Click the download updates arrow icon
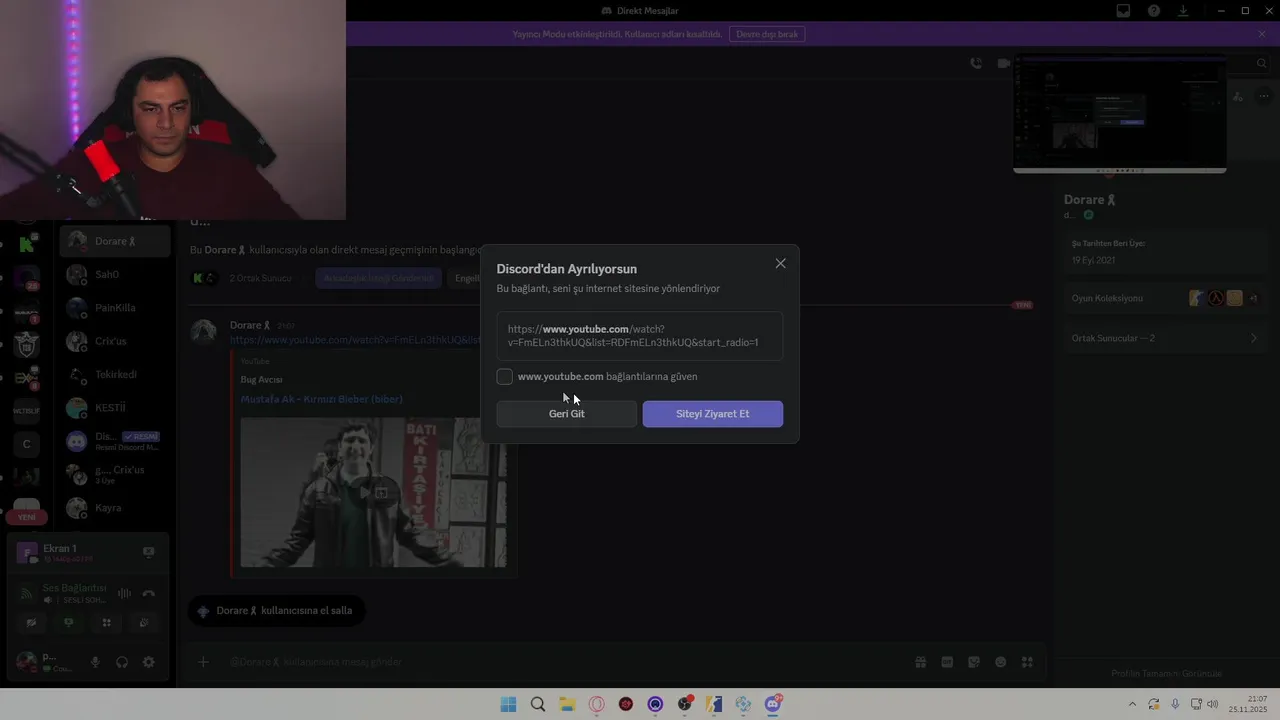 pyautogui.click(x=1183, y=11)
